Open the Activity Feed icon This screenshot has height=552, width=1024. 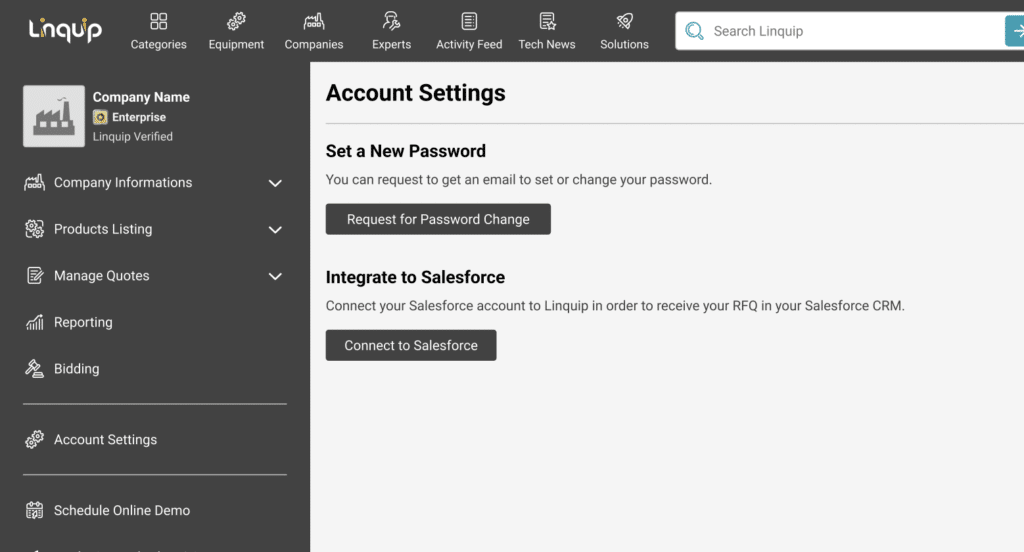click(469, 22)
